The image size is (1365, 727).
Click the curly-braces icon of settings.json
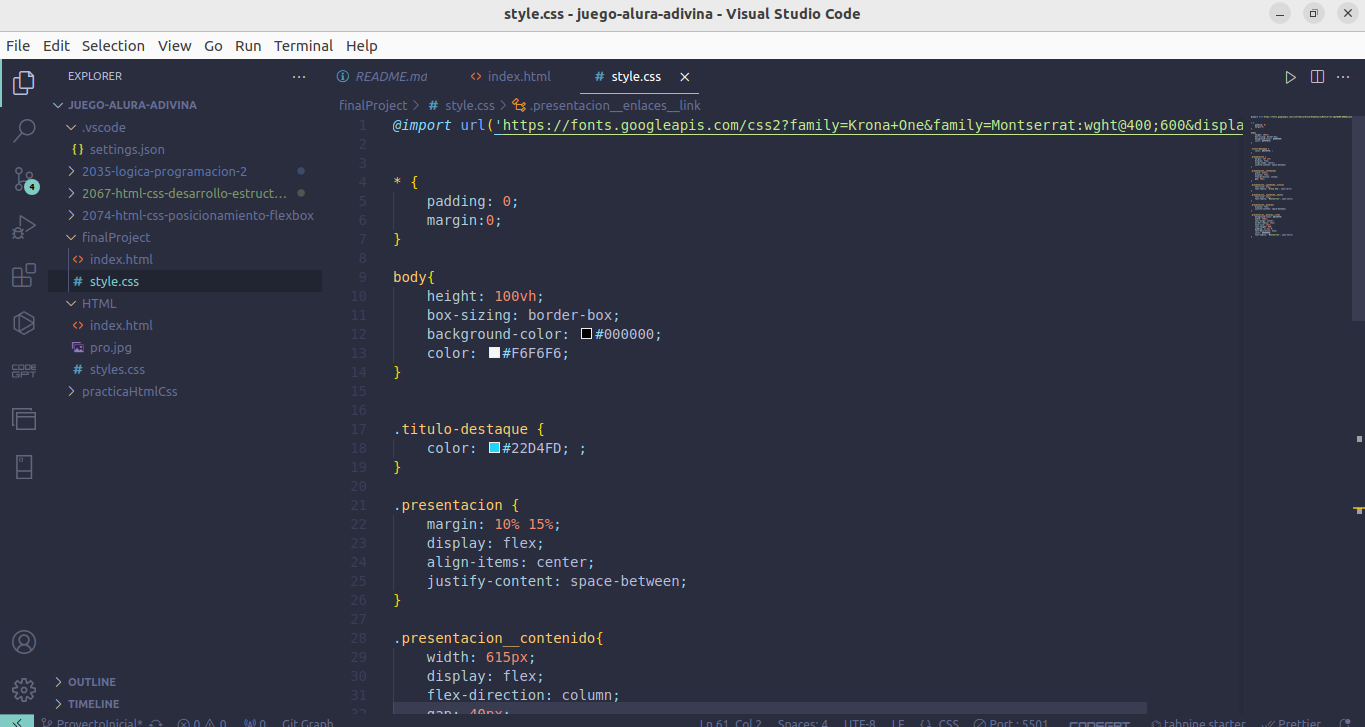pyautogui.click(x=78, y=150)
